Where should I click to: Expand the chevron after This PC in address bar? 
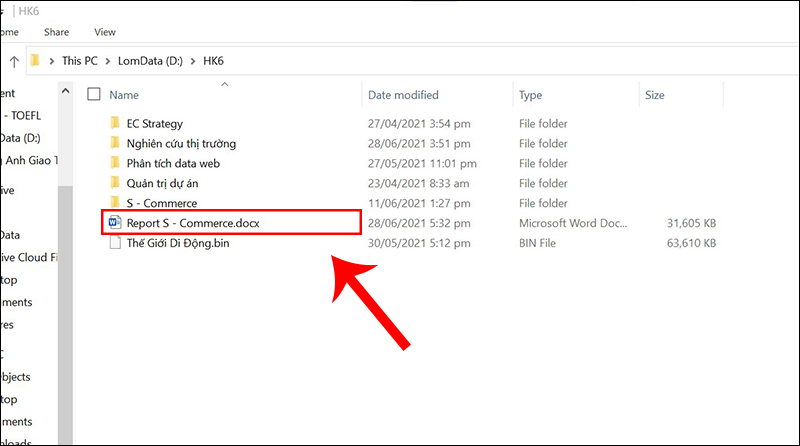(x=108, y=61)
